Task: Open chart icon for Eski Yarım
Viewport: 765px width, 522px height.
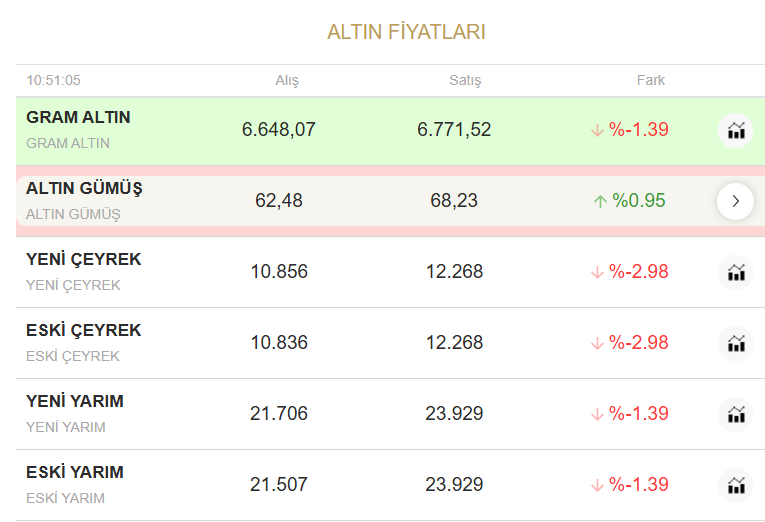Action: click(736, 485)
